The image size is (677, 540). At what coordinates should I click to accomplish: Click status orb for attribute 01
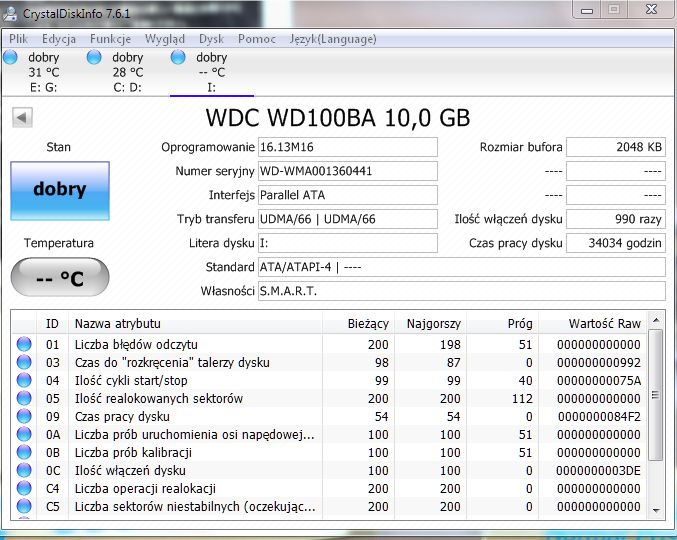pos(24,344)
